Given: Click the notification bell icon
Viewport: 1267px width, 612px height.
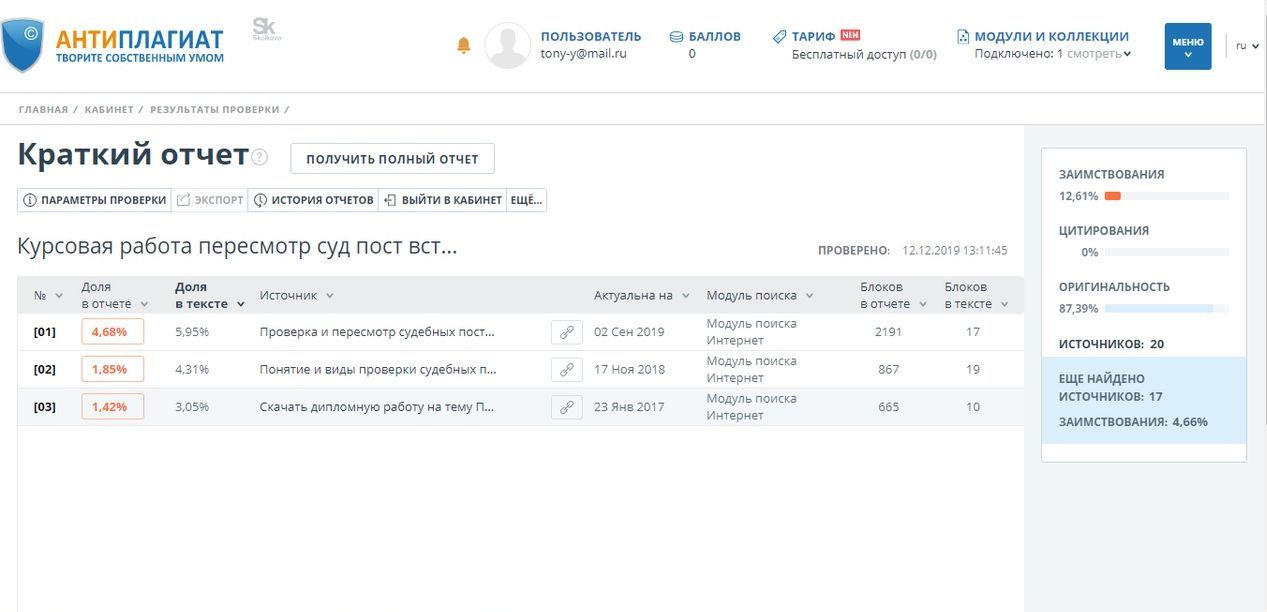Looking at the screenshot, I should coord(463,46).
